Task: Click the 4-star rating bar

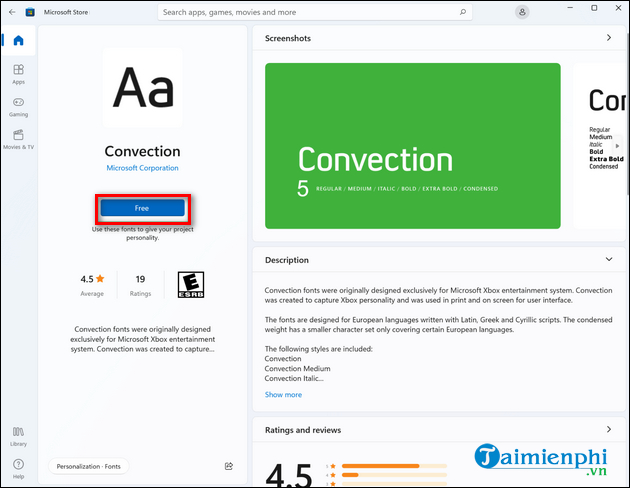Action: point(394,475)
